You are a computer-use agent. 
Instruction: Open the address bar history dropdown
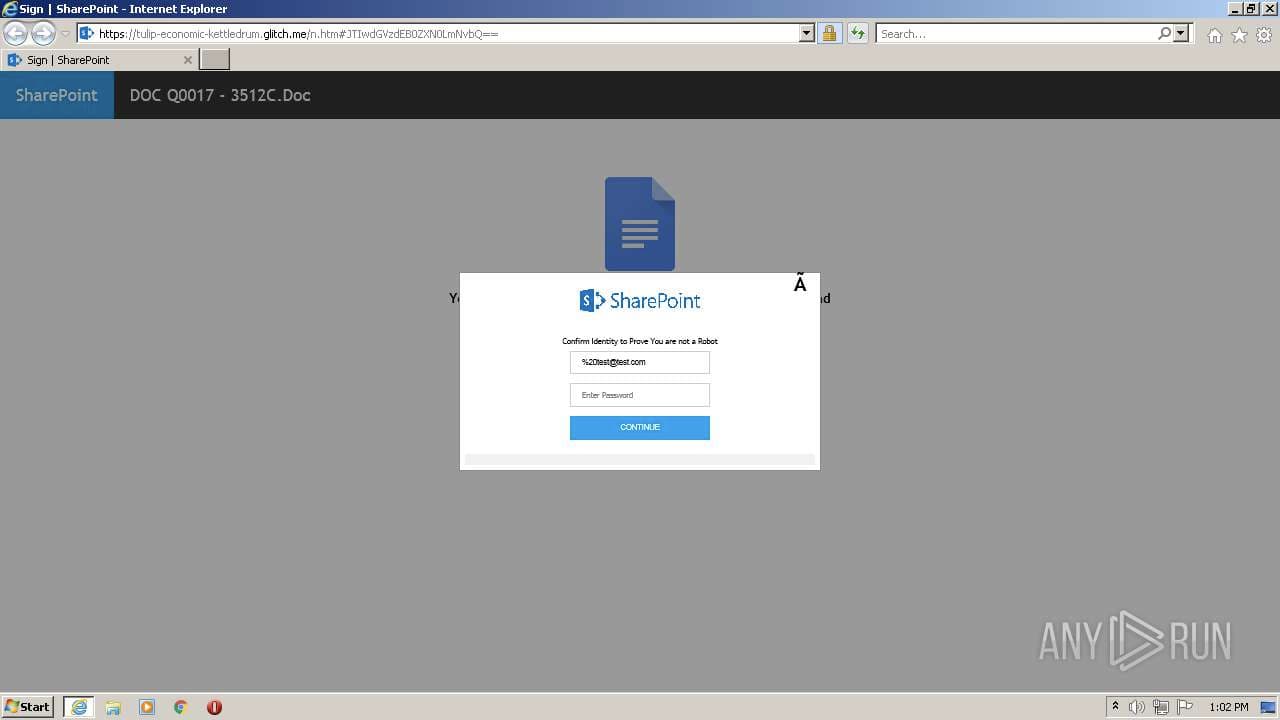[807, 33]
